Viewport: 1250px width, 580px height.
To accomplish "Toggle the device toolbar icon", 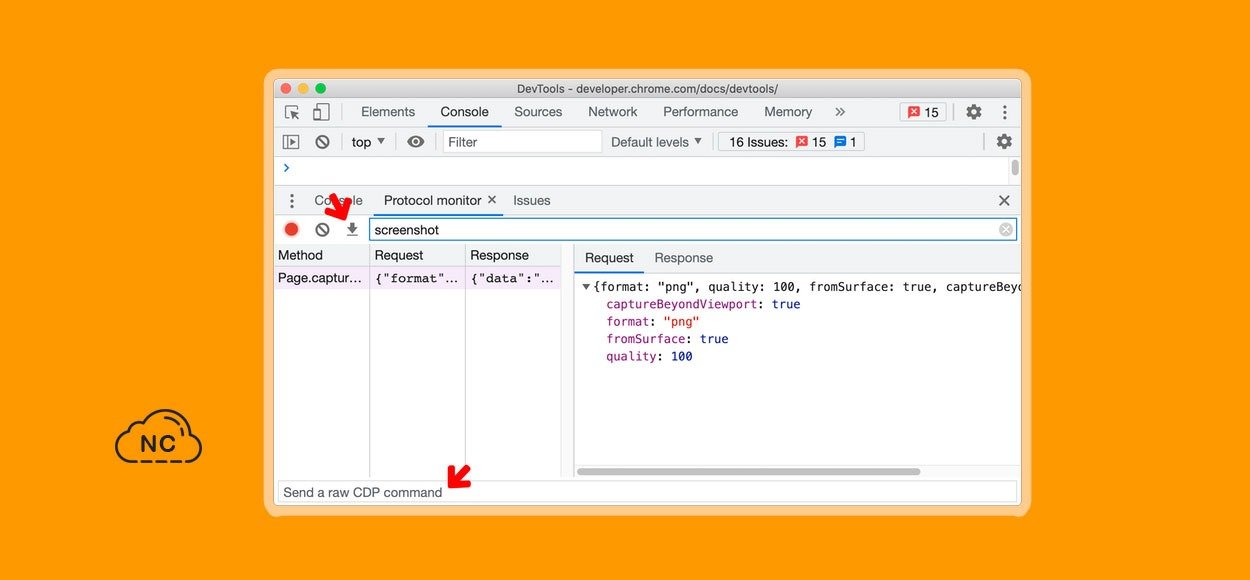I will click(321, 112).
